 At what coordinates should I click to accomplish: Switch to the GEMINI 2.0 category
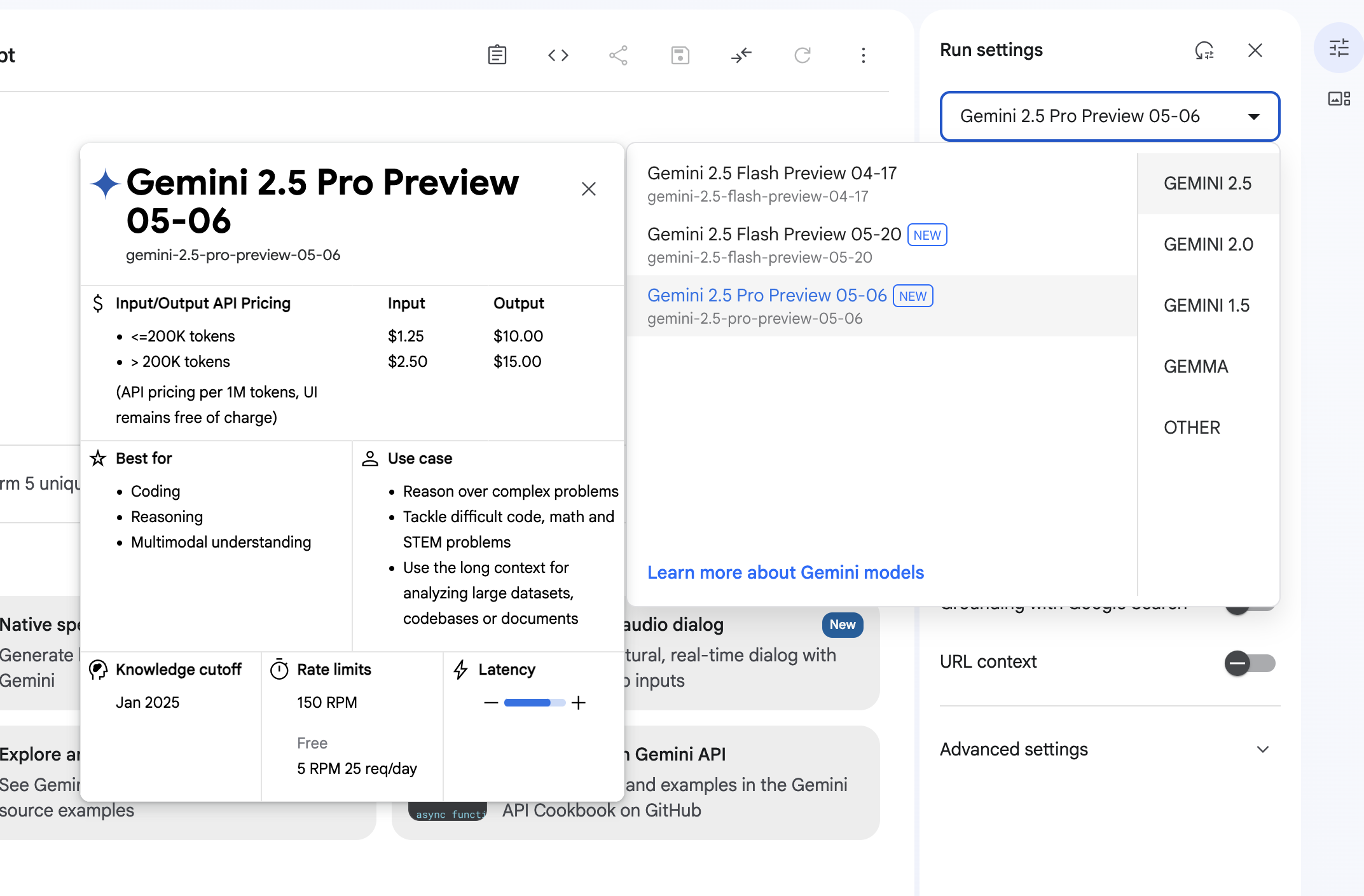(x=1208, y=244)
